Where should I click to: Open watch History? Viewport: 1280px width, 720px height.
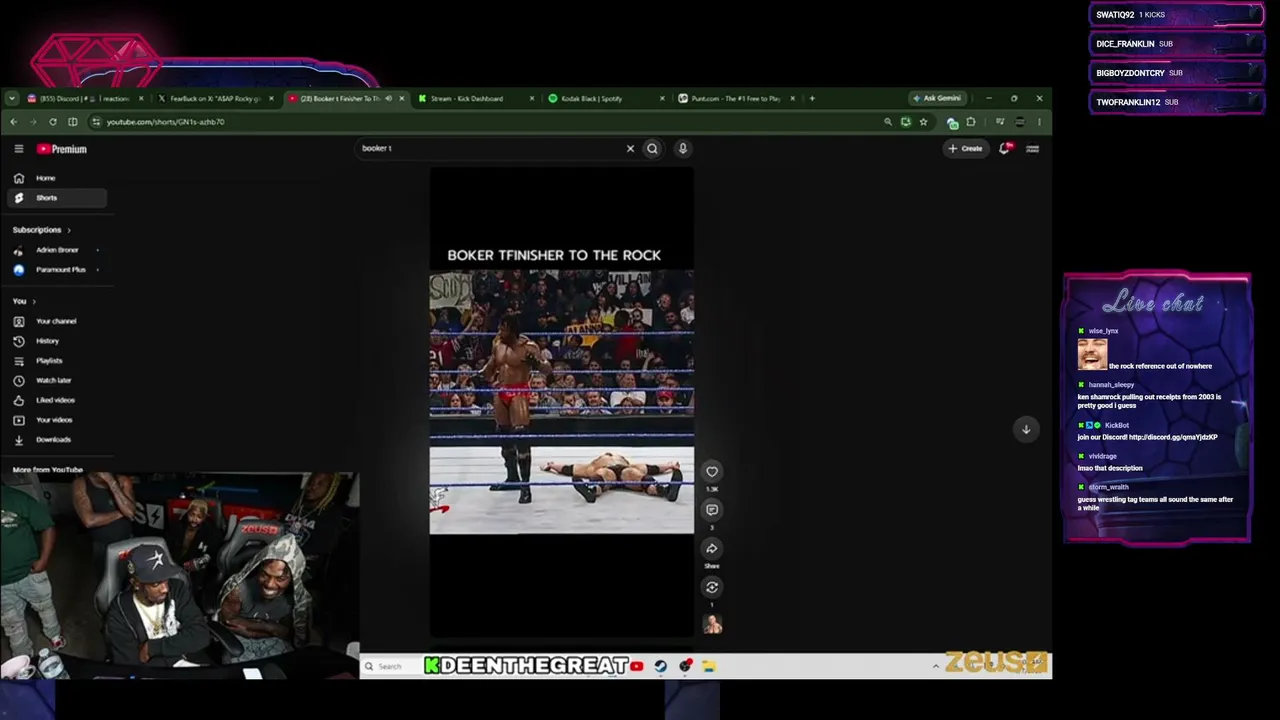click(57, 341)
